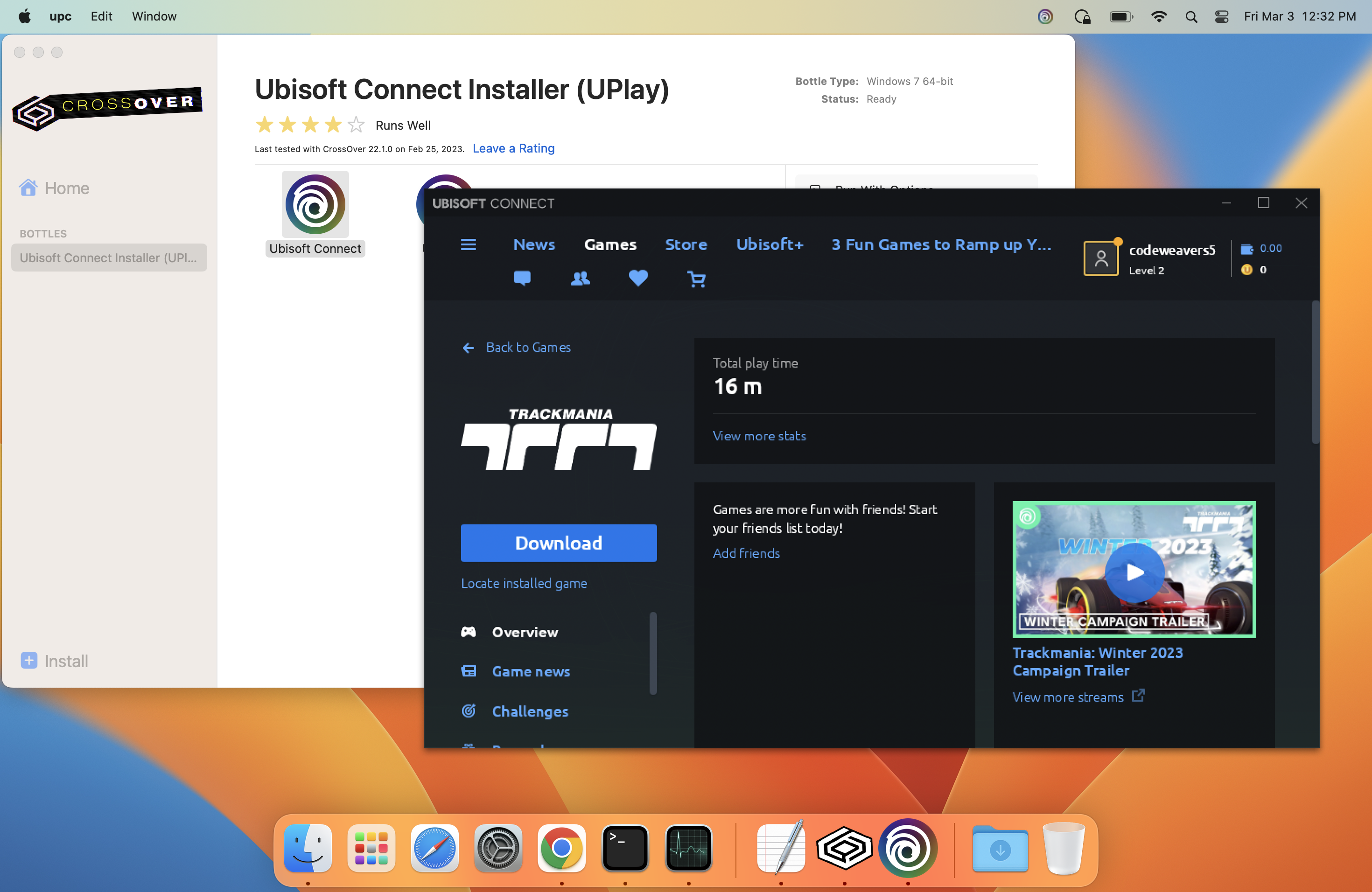The width and height of the screenshot is (1372, 892).
Task: Click View more stats for Trackmania playtime
Action: coord(759,435)
